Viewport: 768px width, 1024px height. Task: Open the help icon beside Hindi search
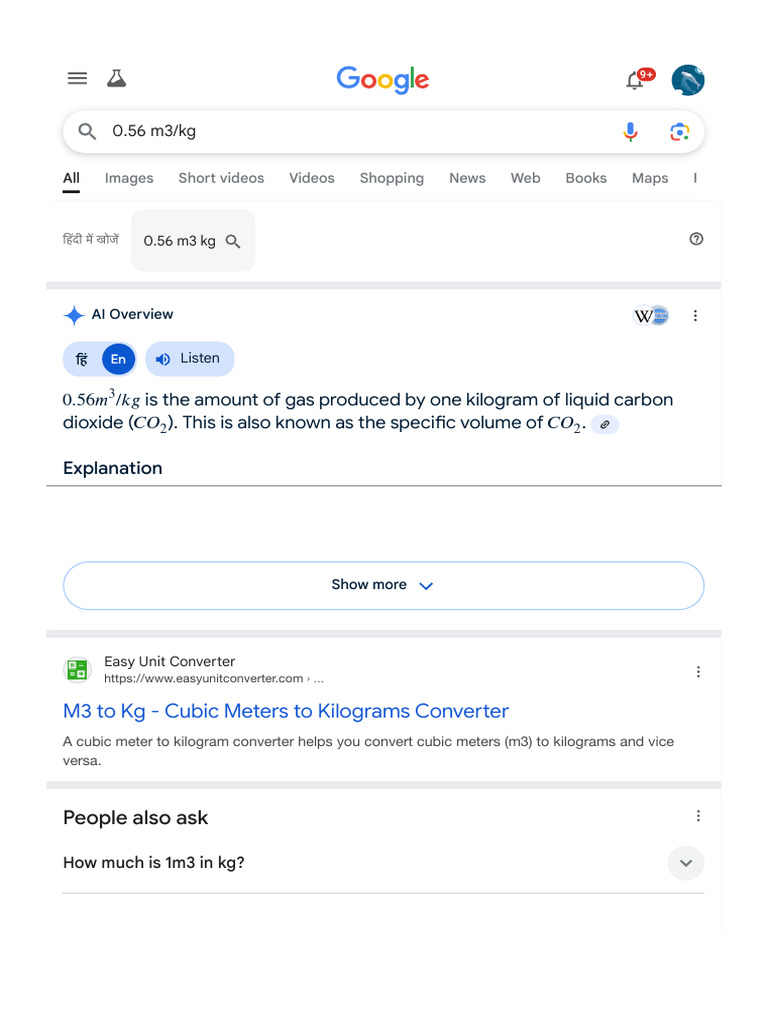point(696,239)
